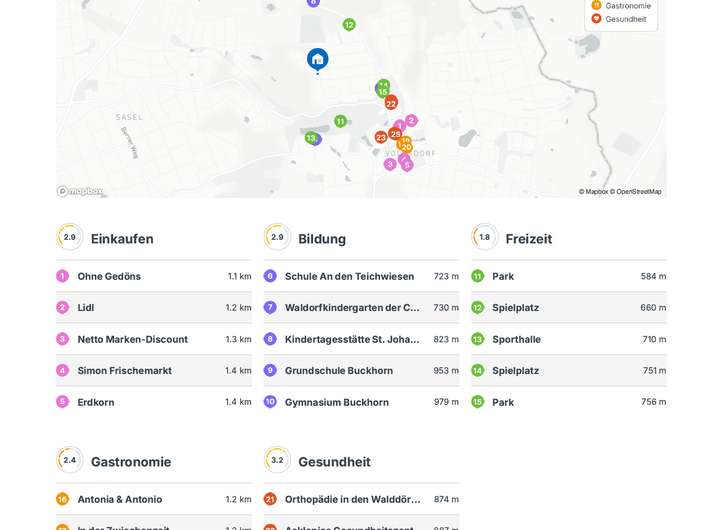Click green map marker number 13
720x530 pixels.
(x=310, y=138)
